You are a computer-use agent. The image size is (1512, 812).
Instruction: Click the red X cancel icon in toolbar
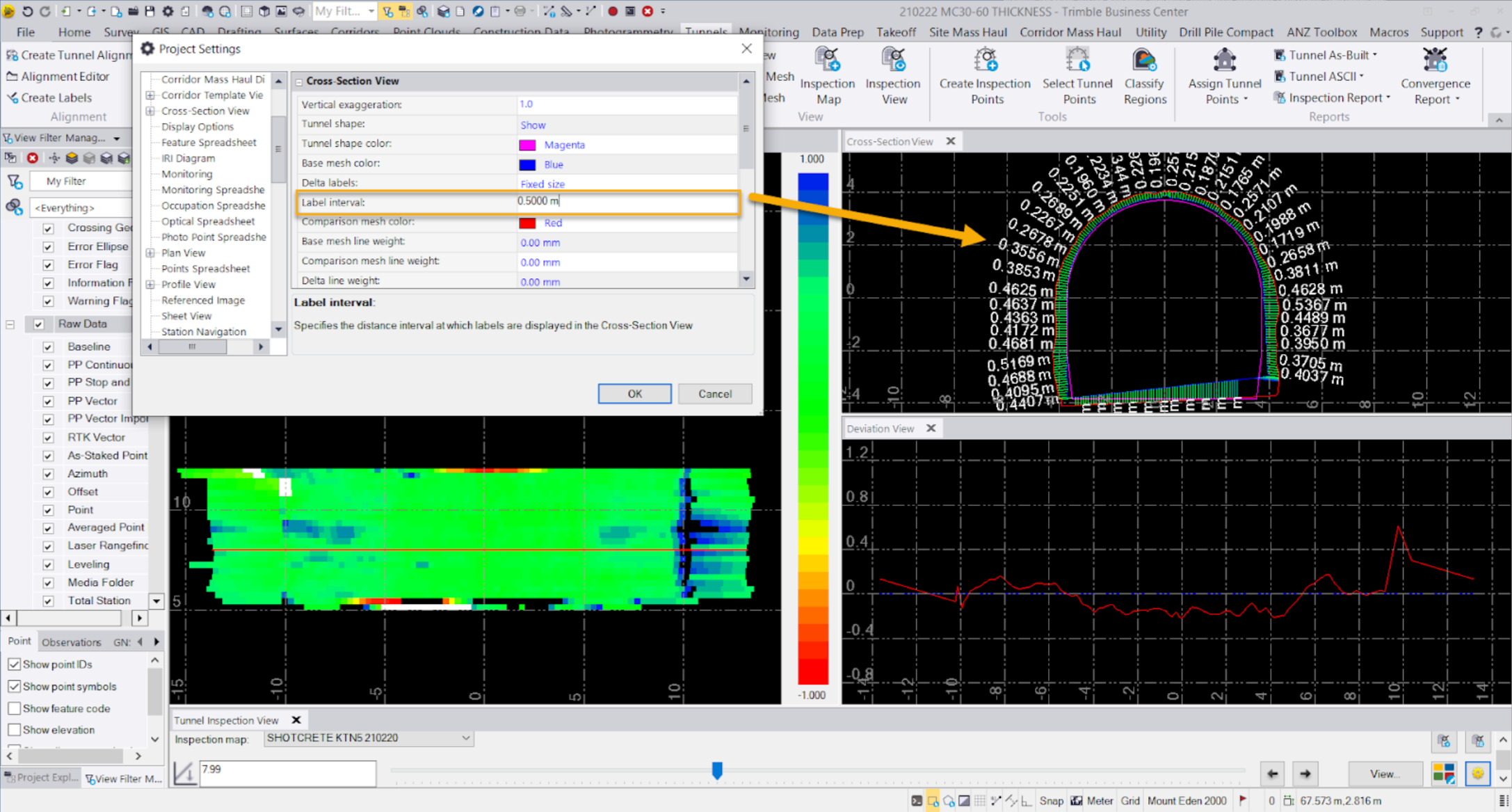(x=648, y=11)
